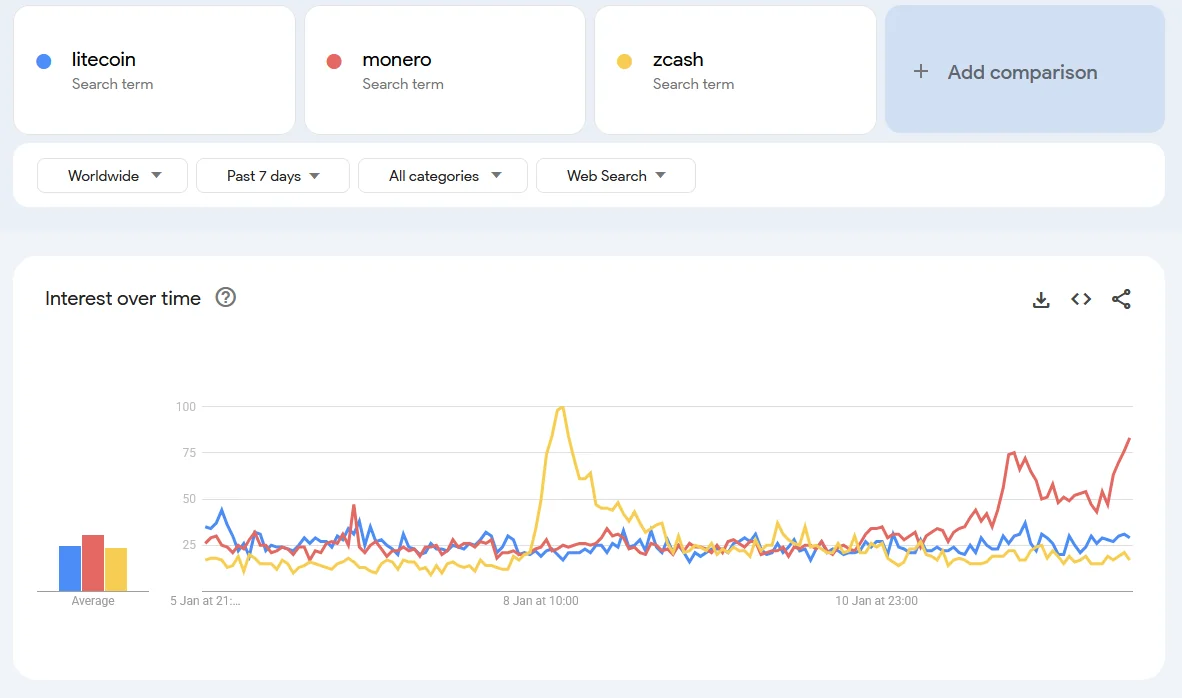Download the interest over time data

pyautogui.click(x=1041, y=299)
